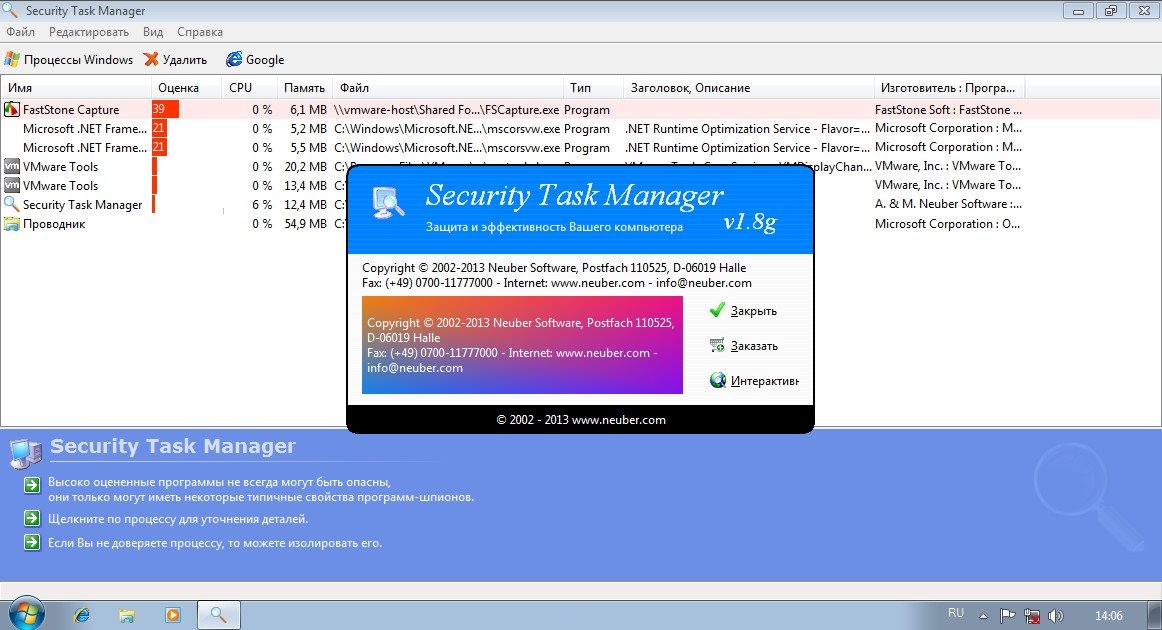The width and height of the screenshot is (1162, 630).
Task: Select the Проводник process name
Action: tap(54, 224)
